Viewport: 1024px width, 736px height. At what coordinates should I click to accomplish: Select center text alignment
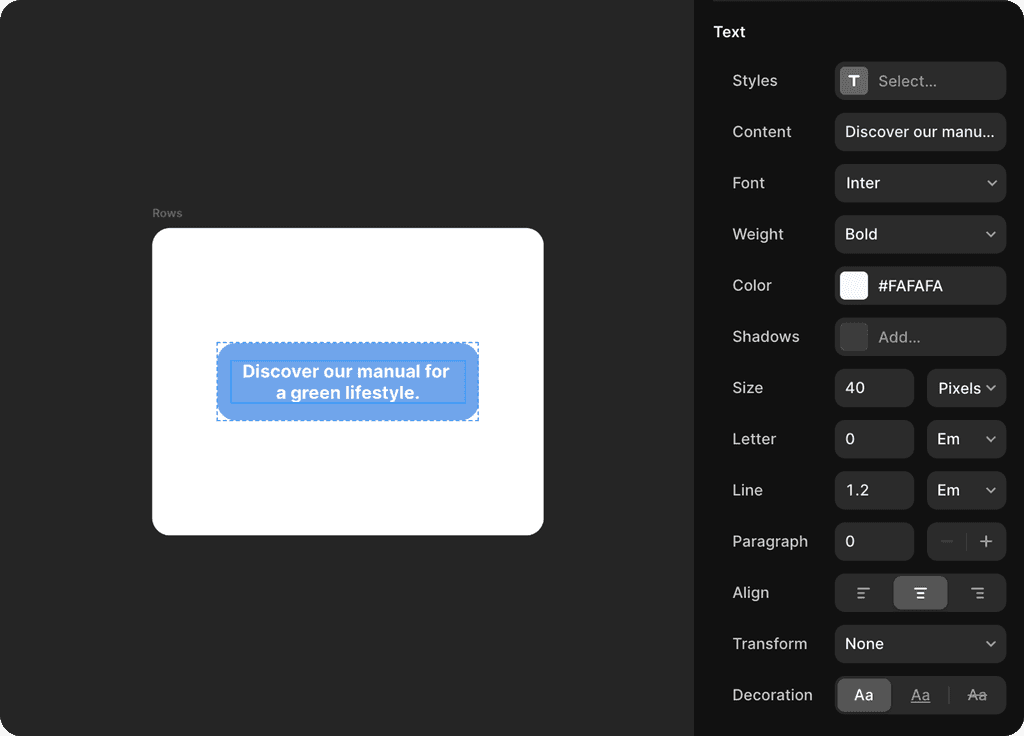[x=919, y=592]
